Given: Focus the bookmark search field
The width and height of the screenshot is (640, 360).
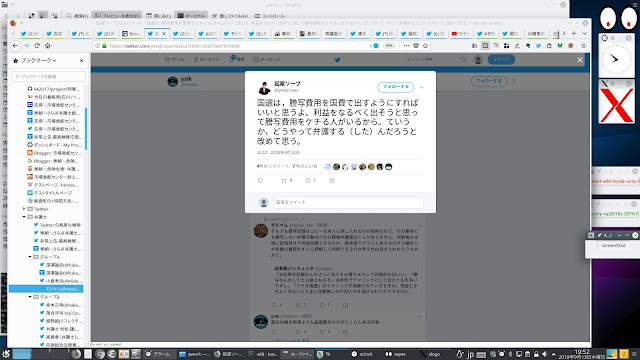Looking at the screenshot, I should [49, 76].
